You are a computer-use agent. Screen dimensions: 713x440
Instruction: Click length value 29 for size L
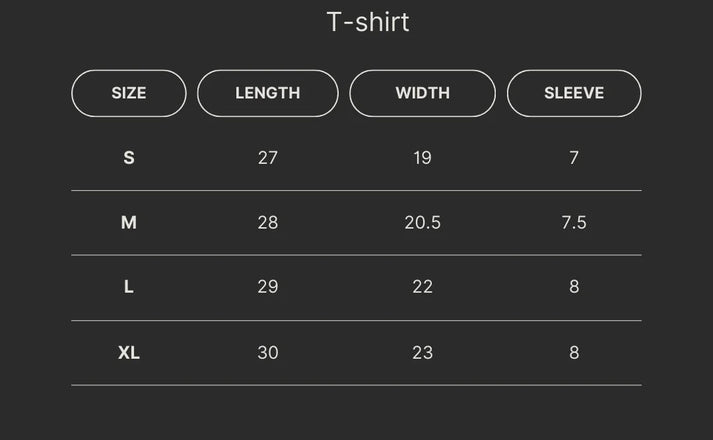click(268, 287)
